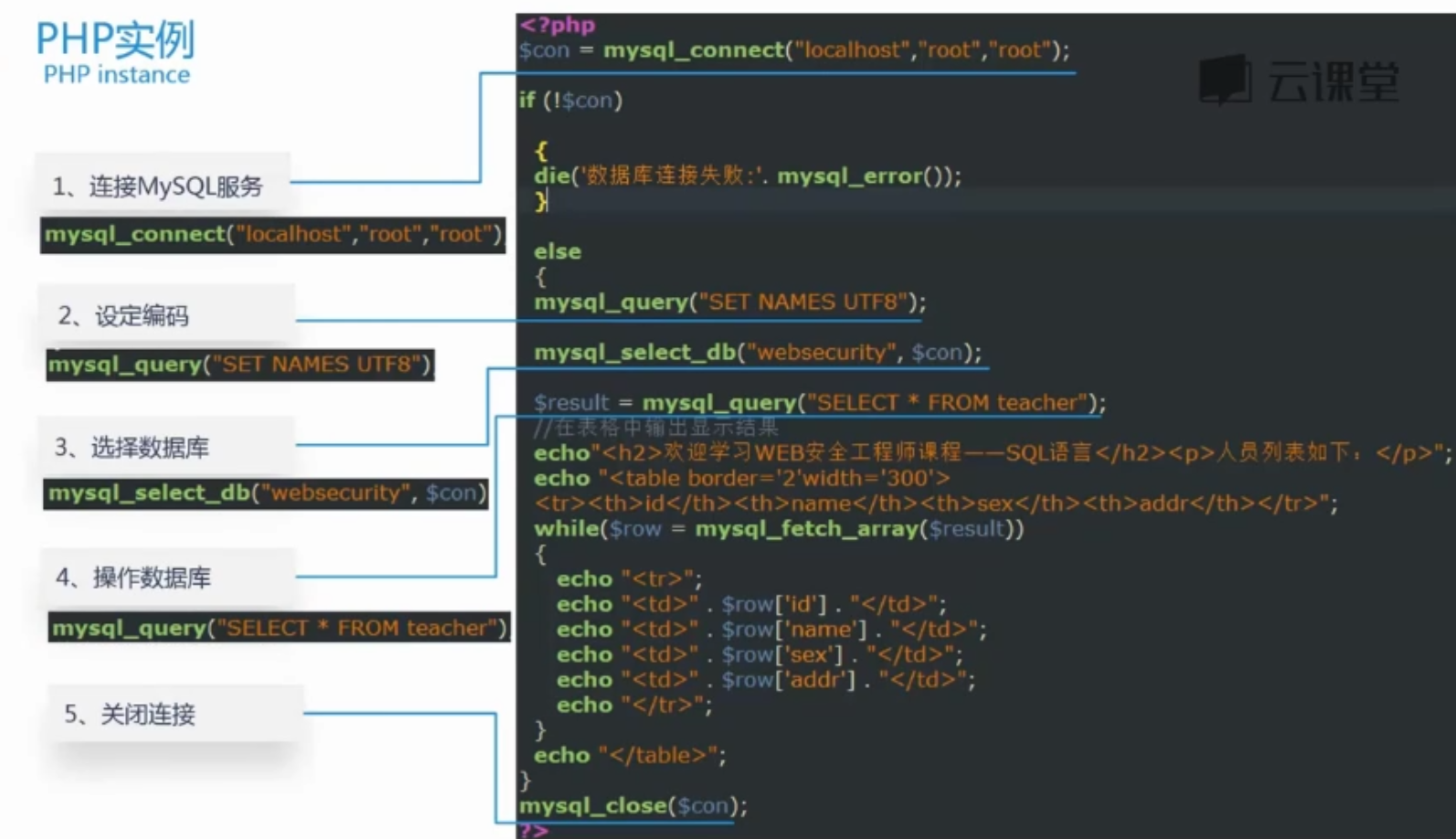The width and height of the screenshot is (1456, 839).
Task: Click the echo "</table>" code line
Action: 631,755
